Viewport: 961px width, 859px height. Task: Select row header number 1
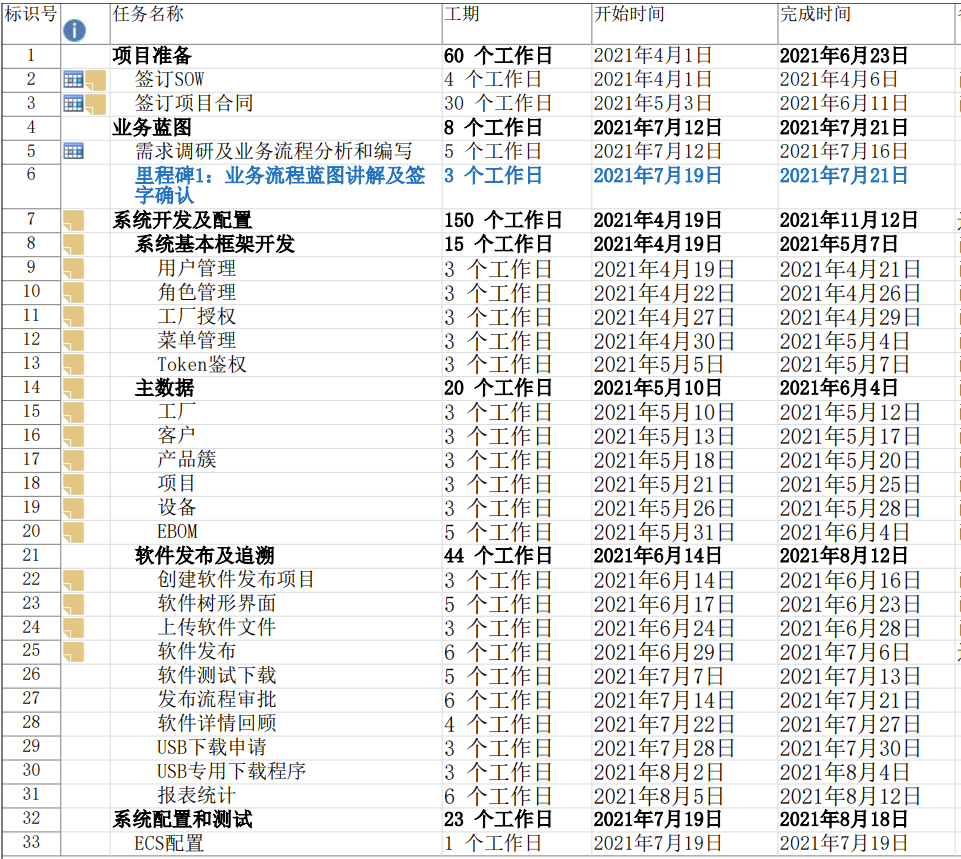(x=31, y=55)
